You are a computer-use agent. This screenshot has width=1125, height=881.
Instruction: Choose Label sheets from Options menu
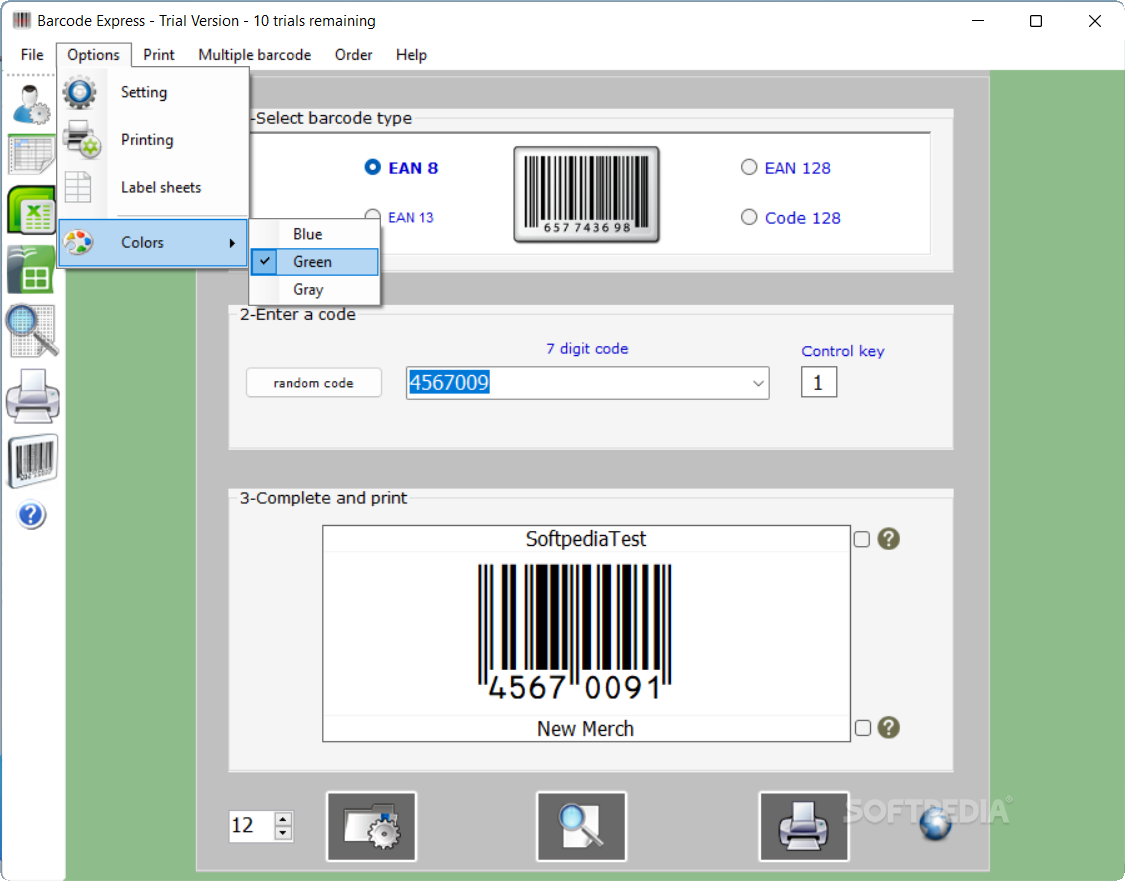154,187
